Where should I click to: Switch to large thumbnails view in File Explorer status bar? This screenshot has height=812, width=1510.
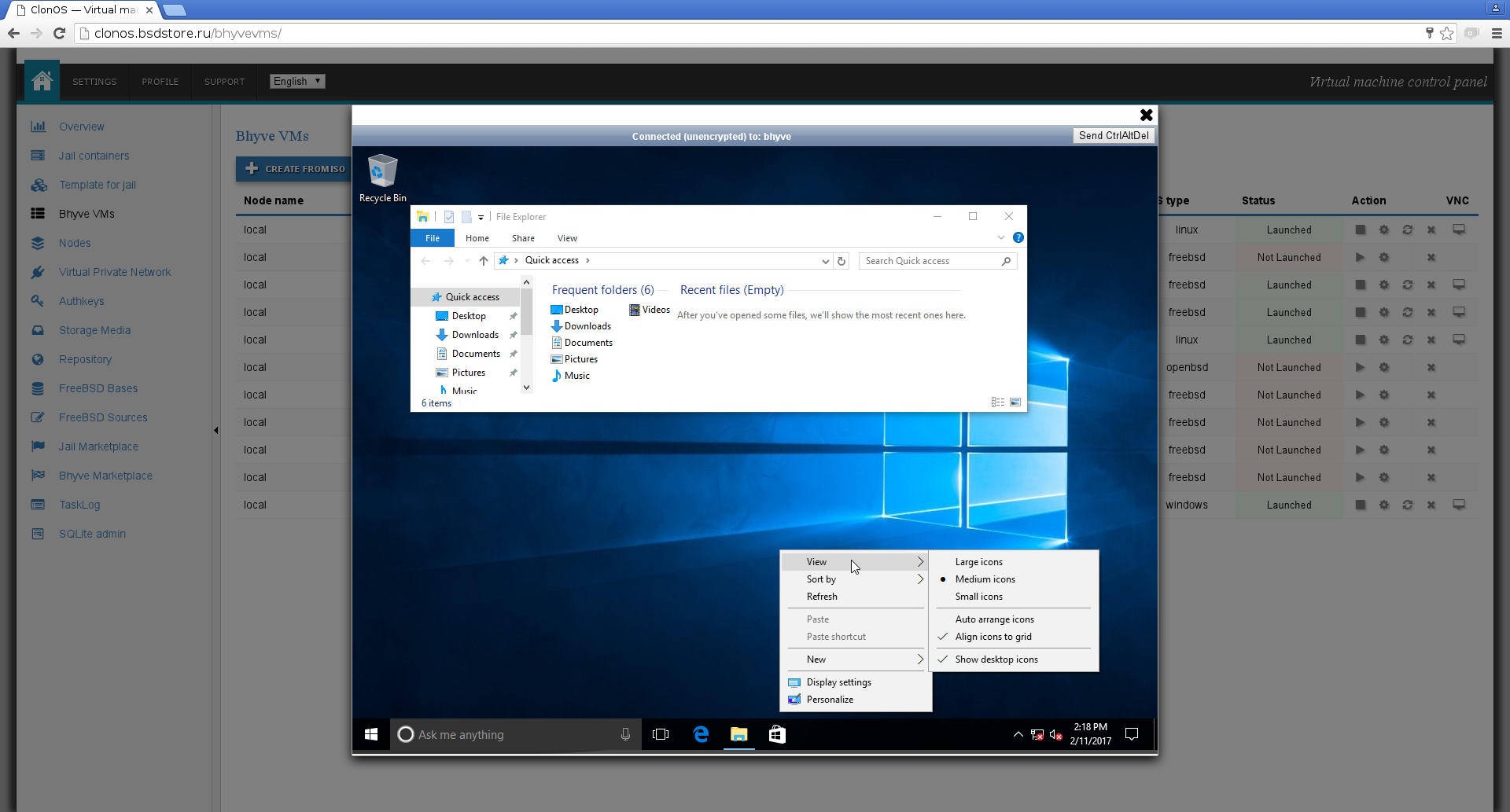point(1015,402)
